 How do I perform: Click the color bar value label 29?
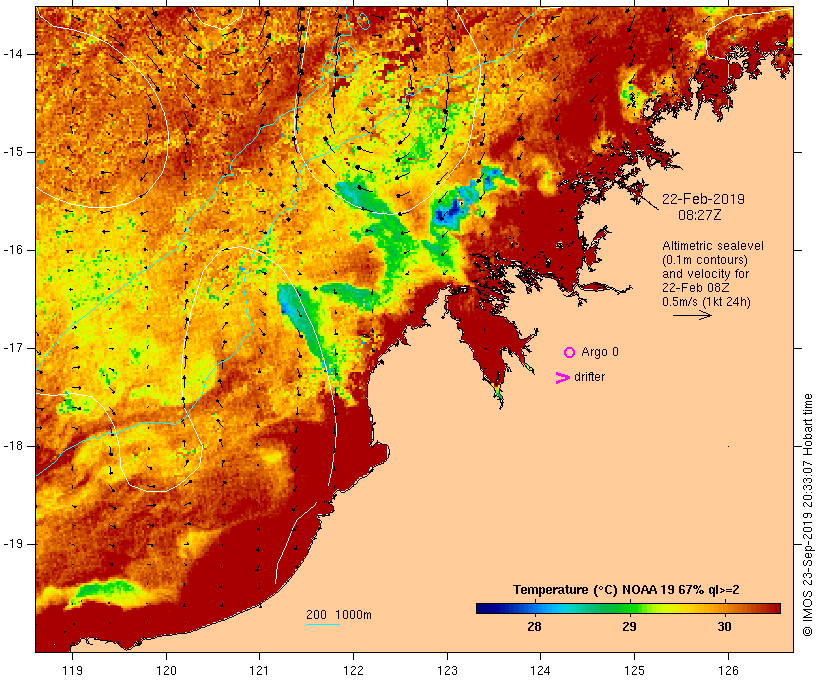click(x=630, y=627)
